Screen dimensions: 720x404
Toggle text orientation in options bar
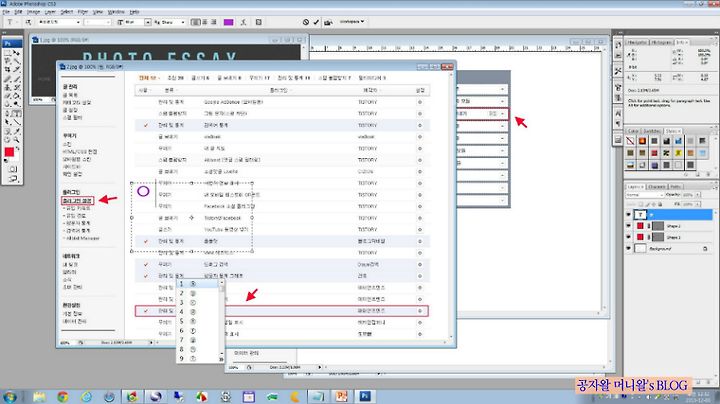(28, 22)
